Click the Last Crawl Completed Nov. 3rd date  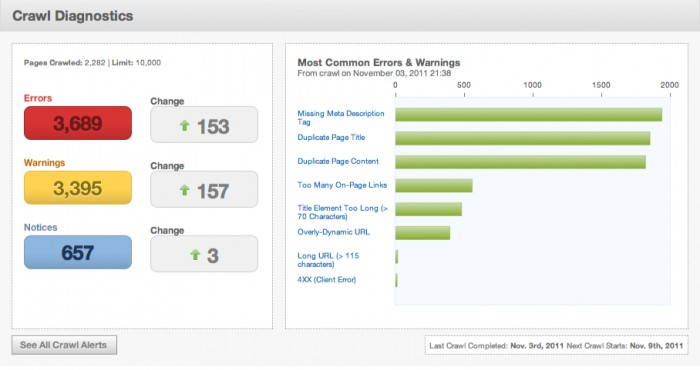pos(538,345)
